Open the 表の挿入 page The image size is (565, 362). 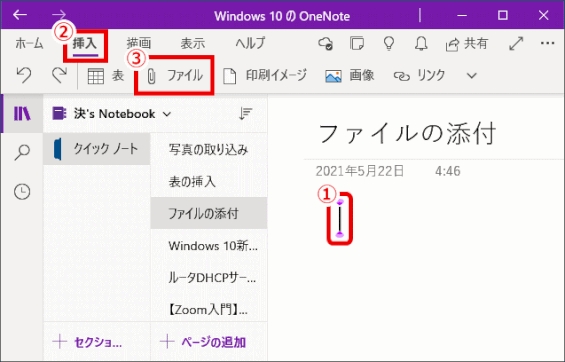click(209, 181)
